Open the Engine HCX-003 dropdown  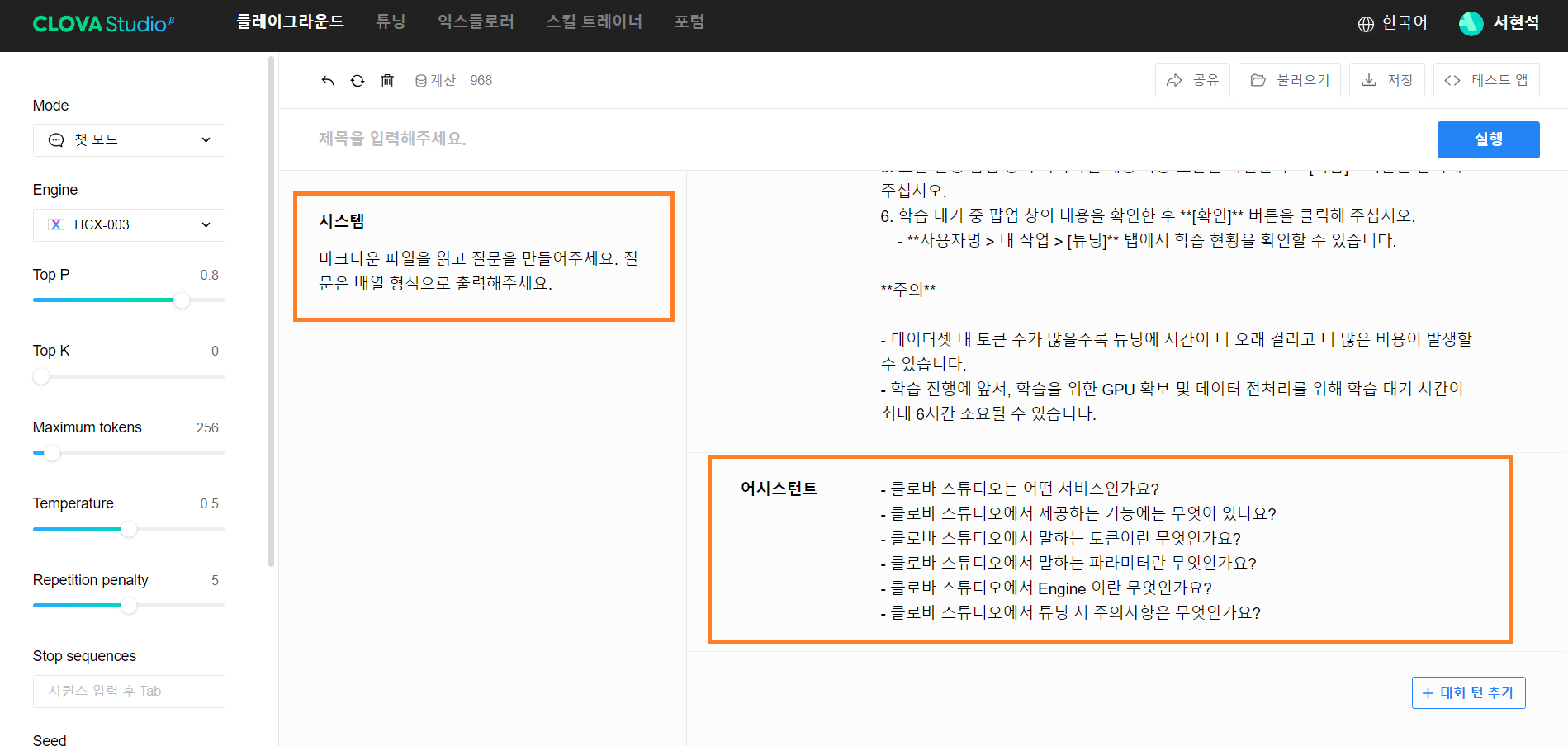pos(129,224)
